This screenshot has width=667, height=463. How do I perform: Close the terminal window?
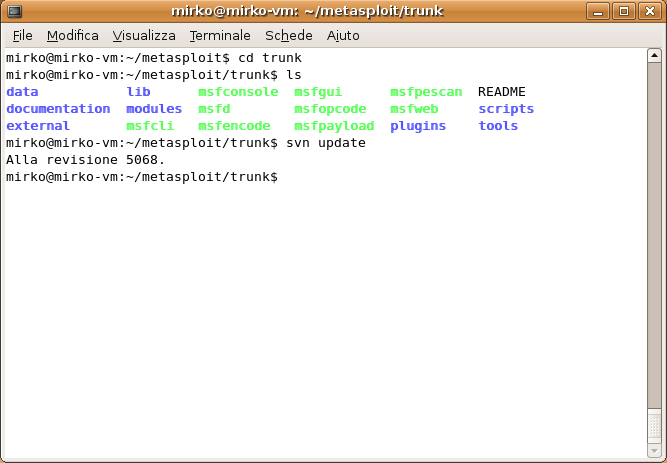pos(650,11)
